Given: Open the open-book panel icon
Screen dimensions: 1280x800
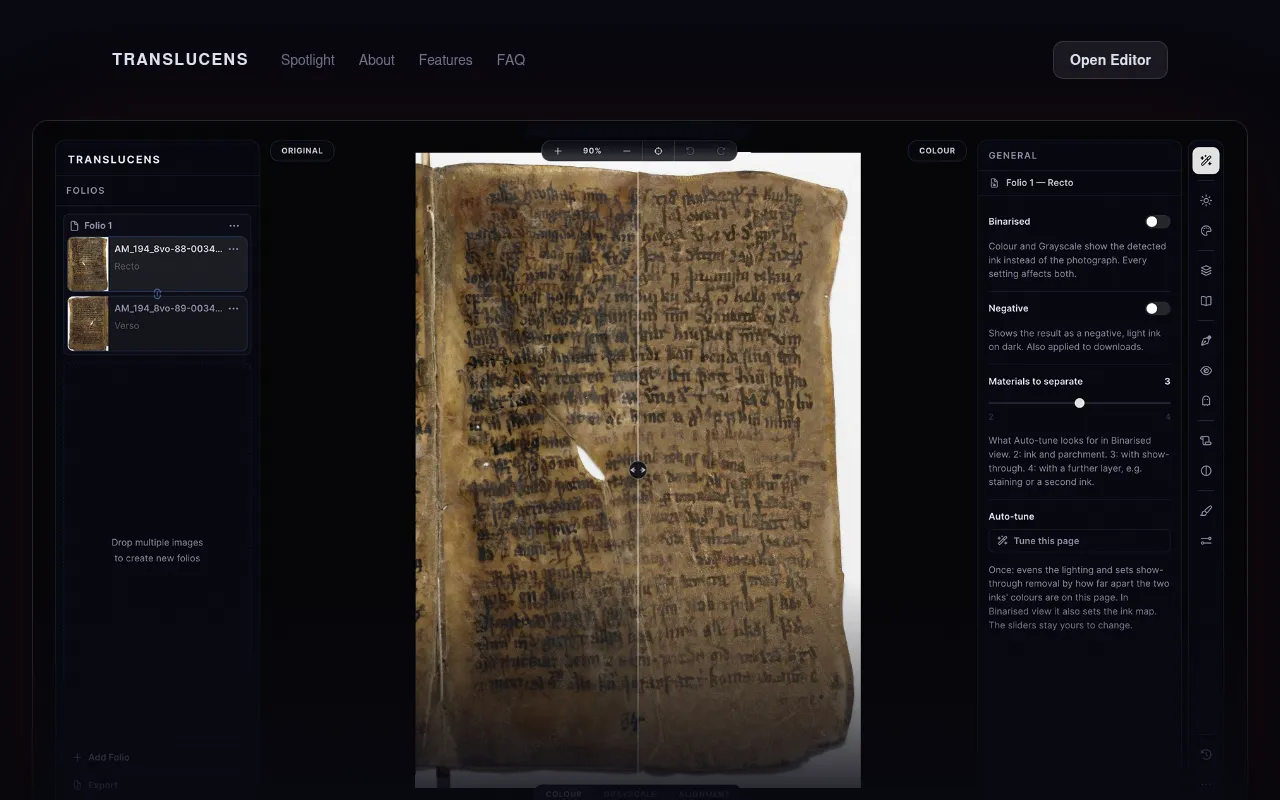Looking at the screenshot, I should pyautogui.click(x=1206, y=301).
